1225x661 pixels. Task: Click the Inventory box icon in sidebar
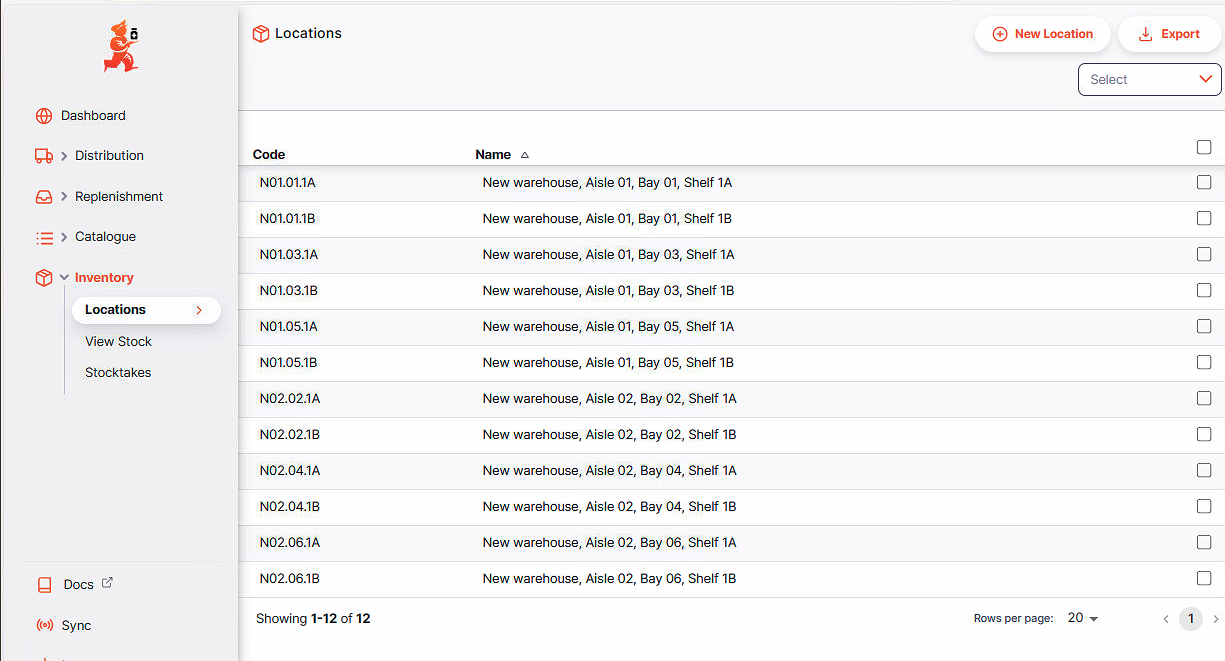coord(43,278)
